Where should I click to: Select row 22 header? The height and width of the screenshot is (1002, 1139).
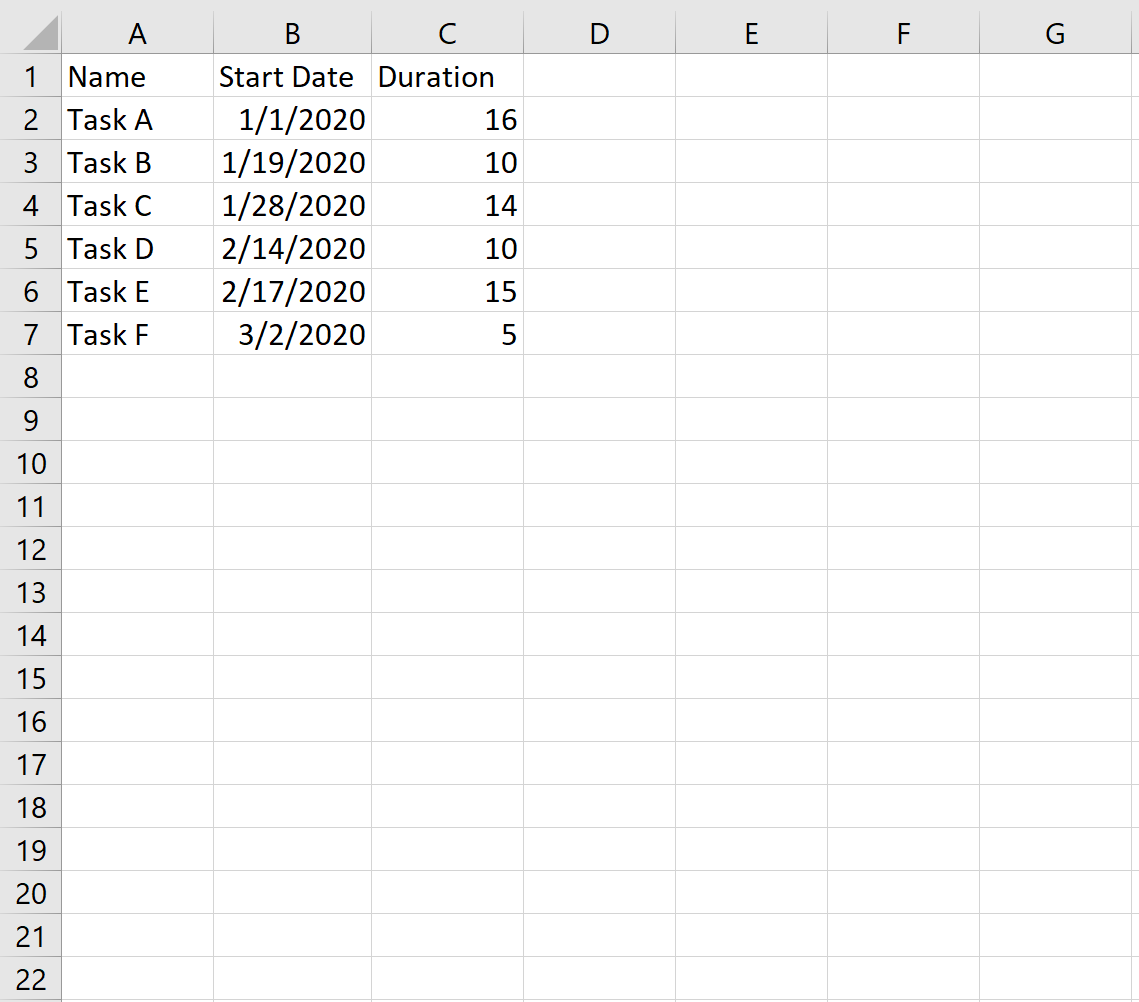pyautogui.click(x=31, y=979)
